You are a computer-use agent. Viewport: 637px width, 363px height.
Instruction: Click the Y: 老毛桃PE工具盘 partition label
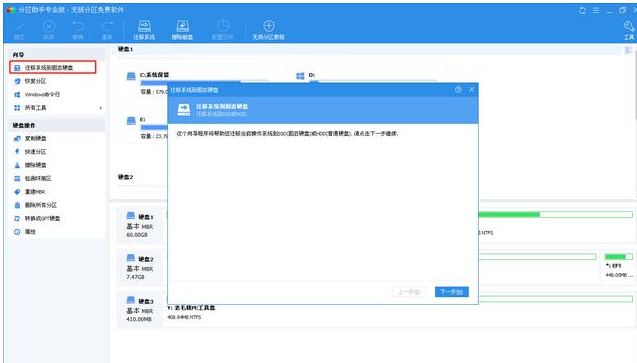coord(191,308)
